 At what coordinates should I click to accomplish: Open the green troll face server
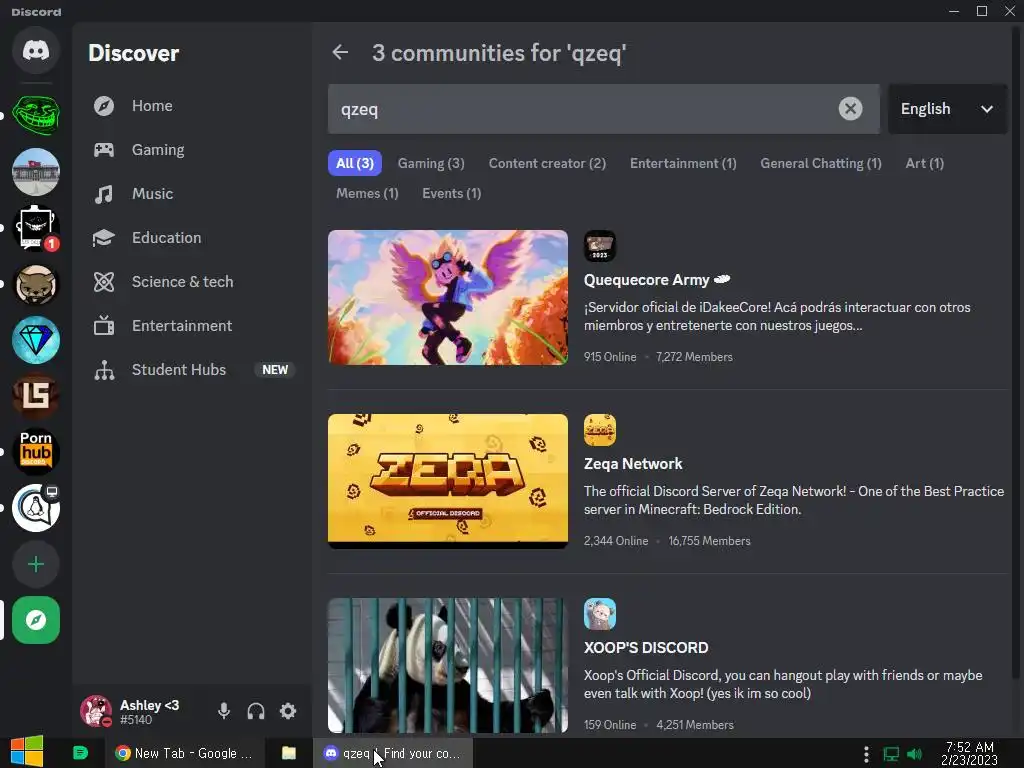click(x=36, y=115)
